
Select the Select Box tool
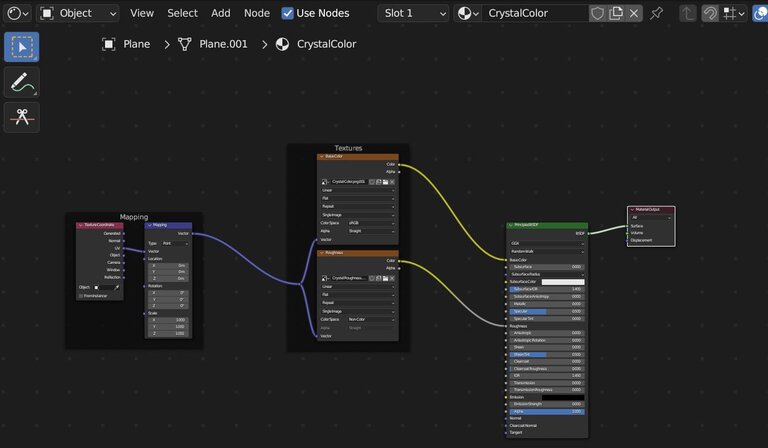pyautogui.click(x=22, y=47)
